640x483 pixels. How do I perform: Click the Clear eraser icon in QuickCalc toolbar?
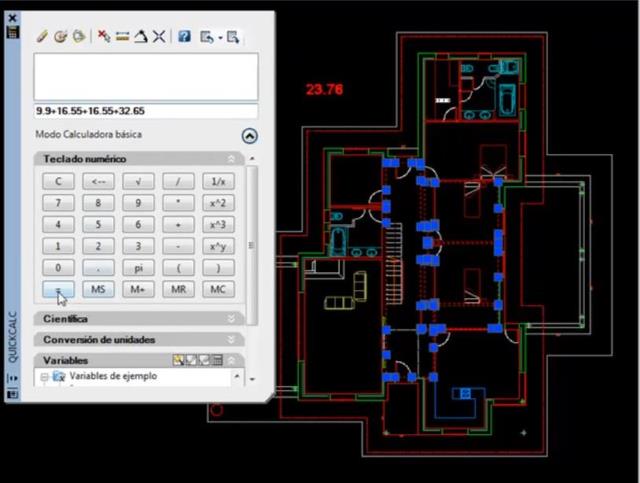pos(42,37)
